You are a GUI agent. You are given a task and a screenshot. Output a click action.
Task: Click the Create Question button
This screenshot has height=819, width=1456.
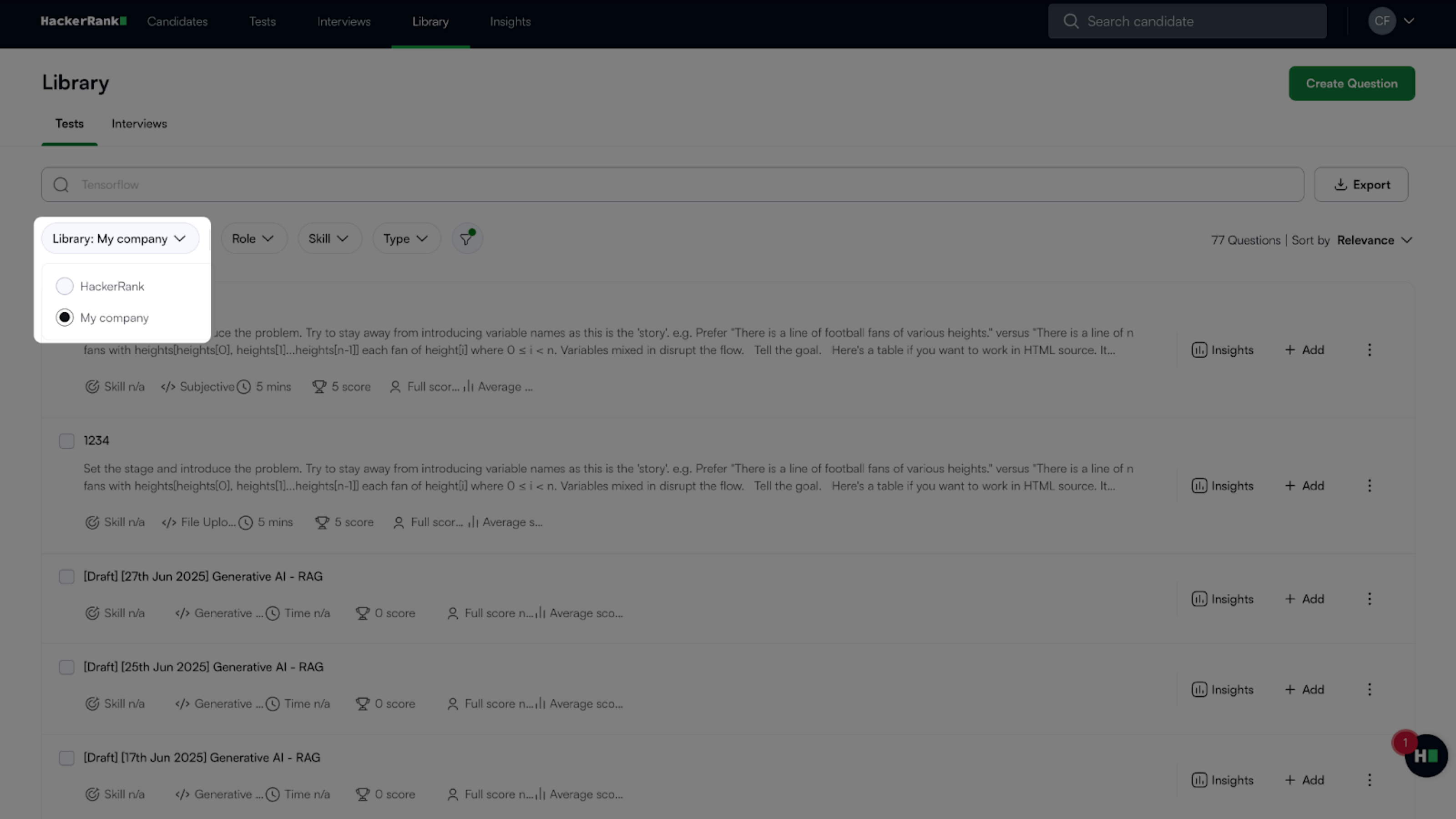(x=1351, y=84)
